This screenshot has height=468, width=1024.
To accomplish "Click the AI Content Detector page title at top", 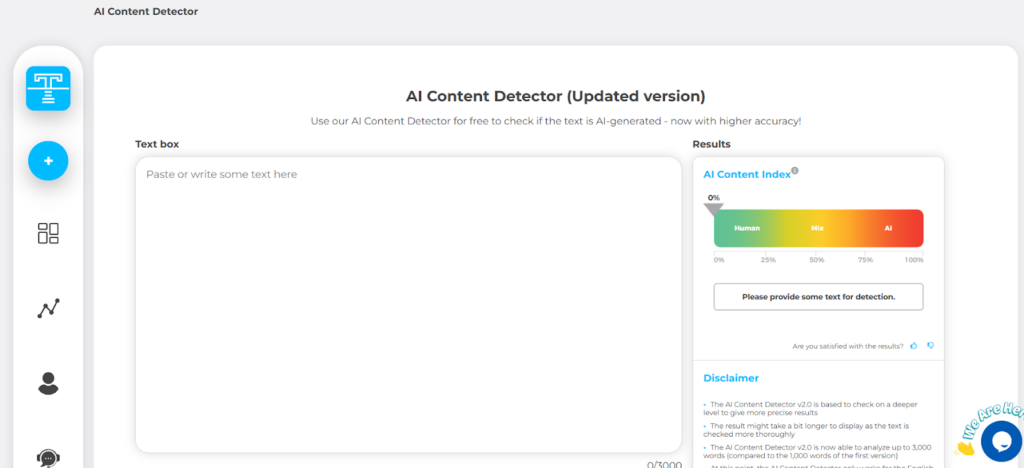I will tap(146, 11).
